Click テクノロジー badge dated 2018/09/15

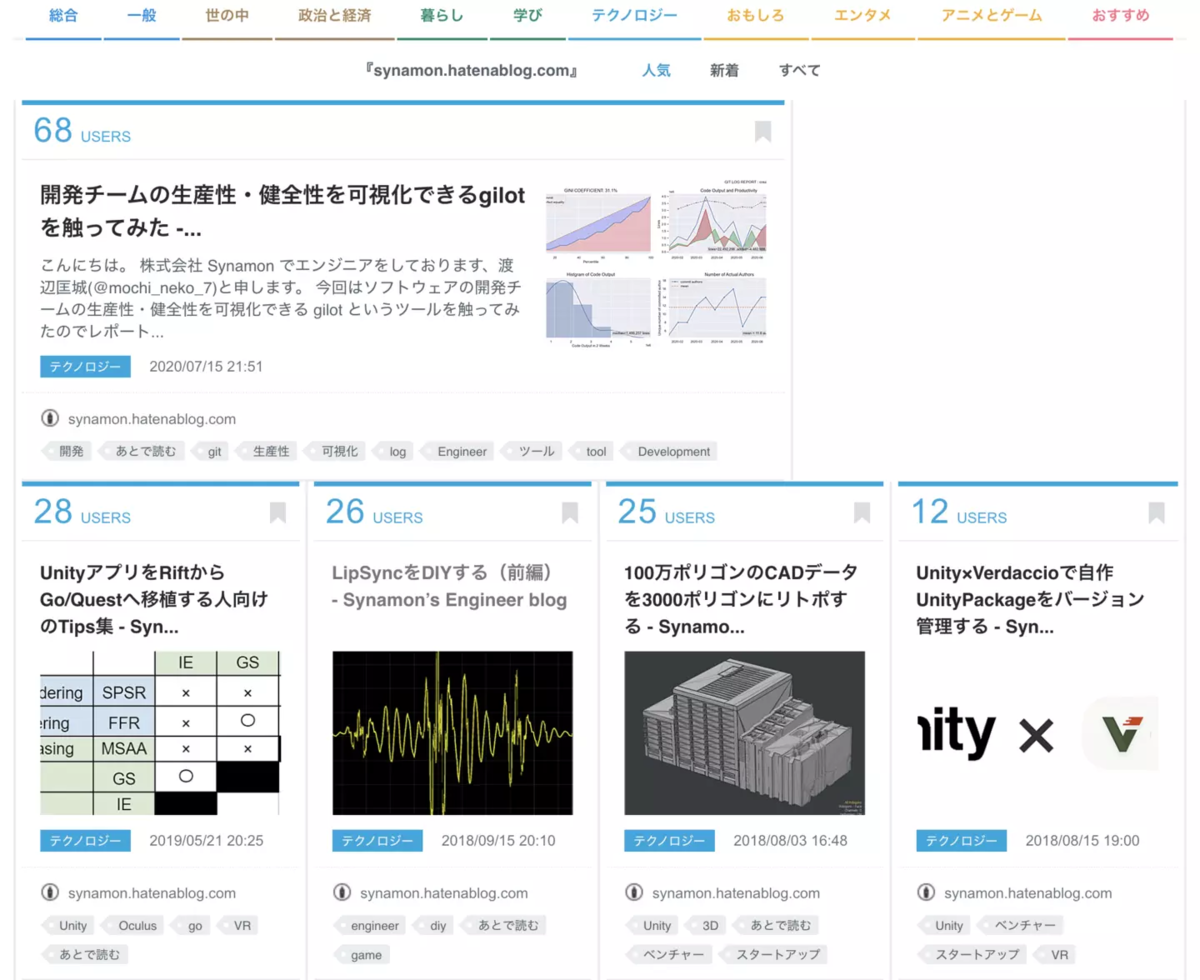tap(378, 840)
